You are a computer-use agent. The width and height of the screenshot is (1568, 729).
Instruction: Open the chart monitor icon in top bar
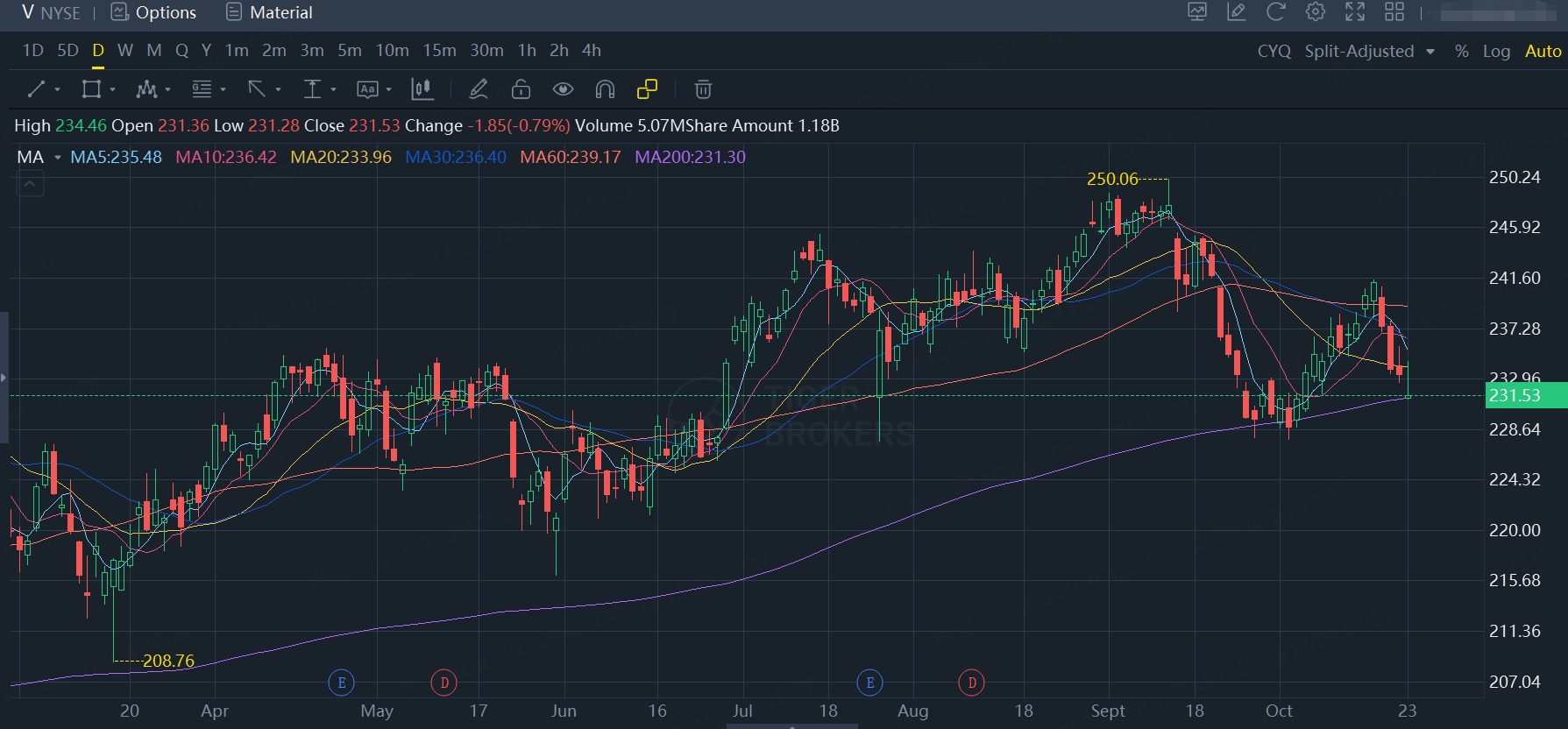pyautogui.click(x=1197, y=12)
